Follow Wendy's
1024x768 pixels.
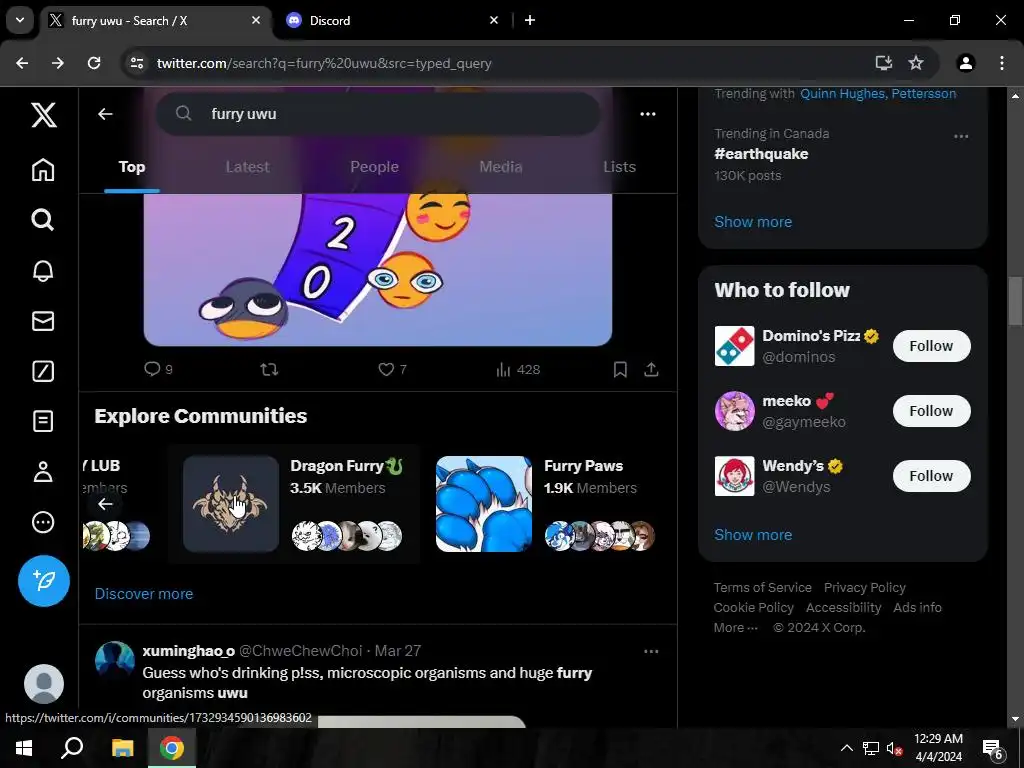[x=931, y=475]
